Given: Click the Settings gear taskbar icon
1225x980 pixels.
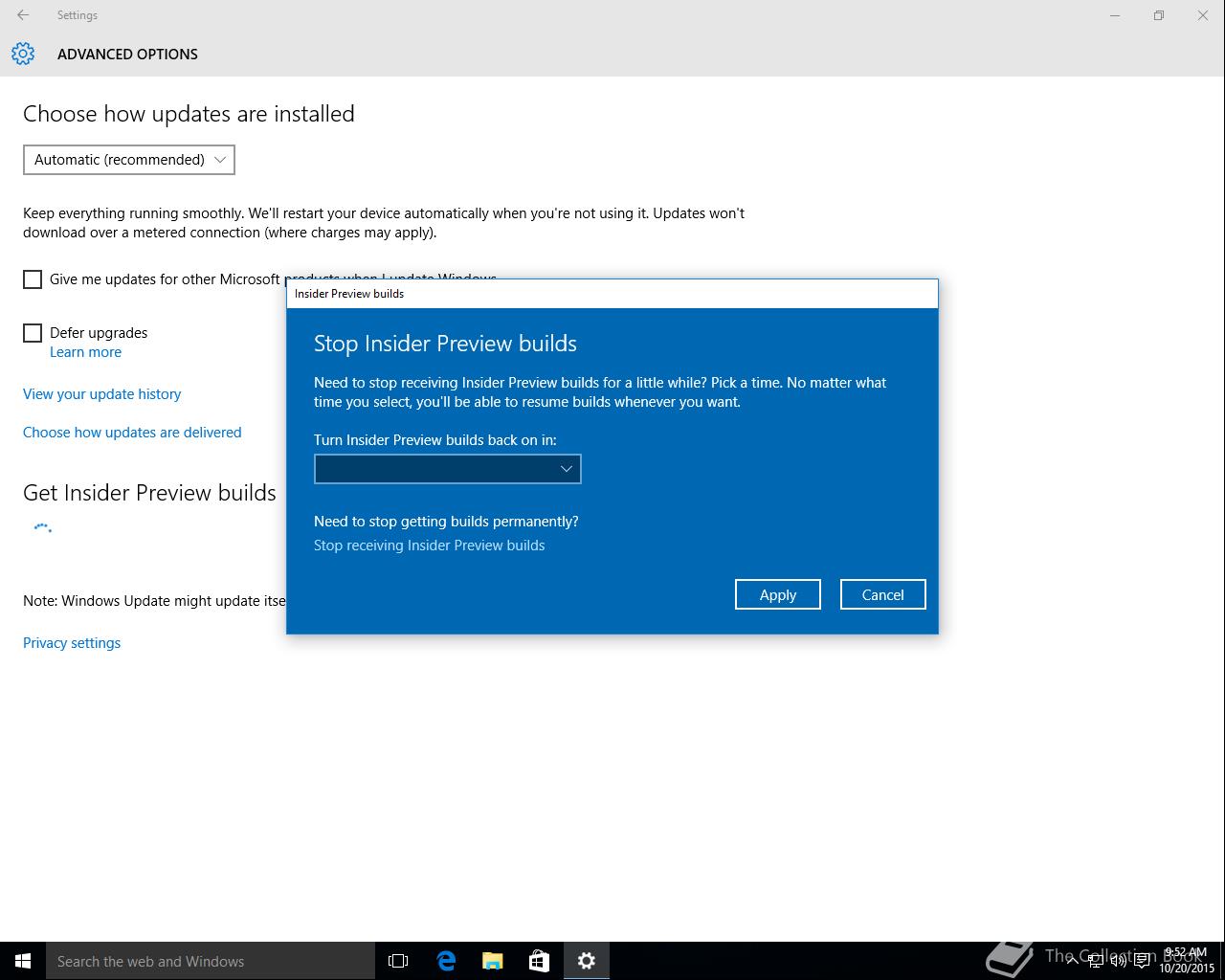Looking at the screenshot, I should [586, 961].
